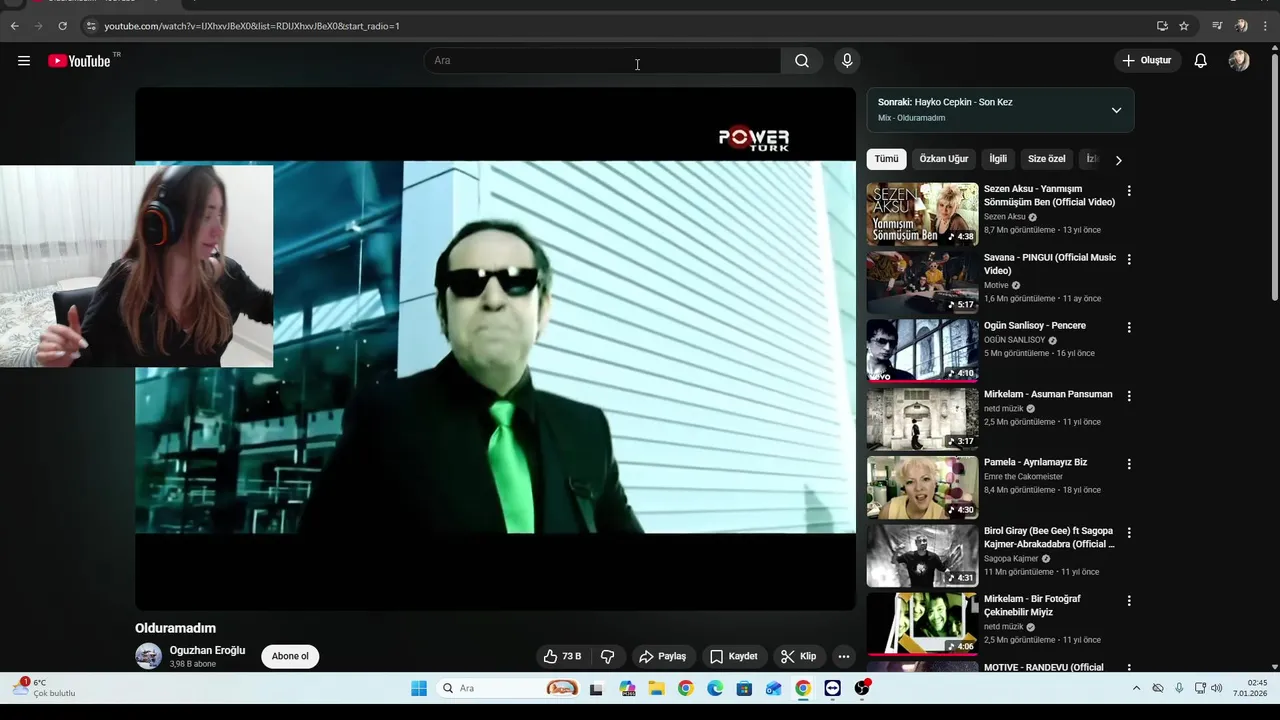Open options for Birol Giray Abrakadabra

click(x=1129, y=532)
